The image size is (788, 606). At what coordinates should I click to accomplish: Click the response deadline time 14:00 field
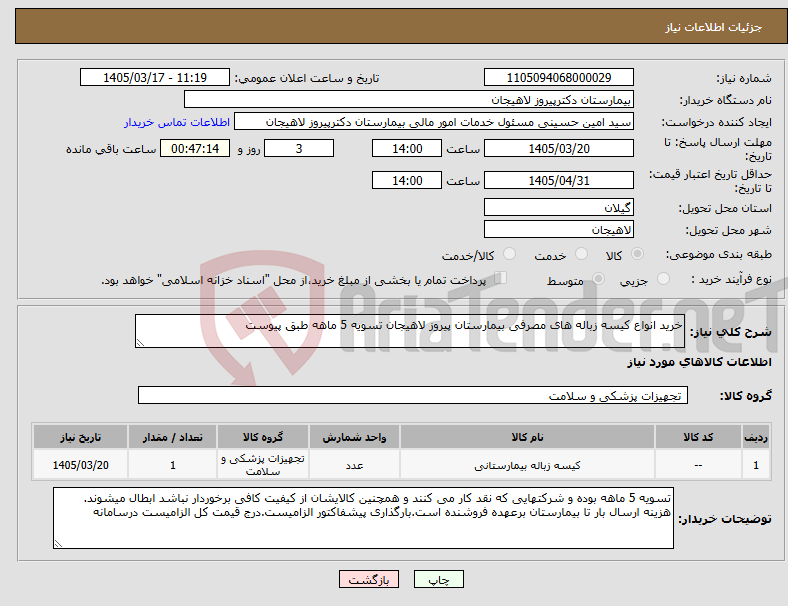pyautogui.click(x=407, y=148)
